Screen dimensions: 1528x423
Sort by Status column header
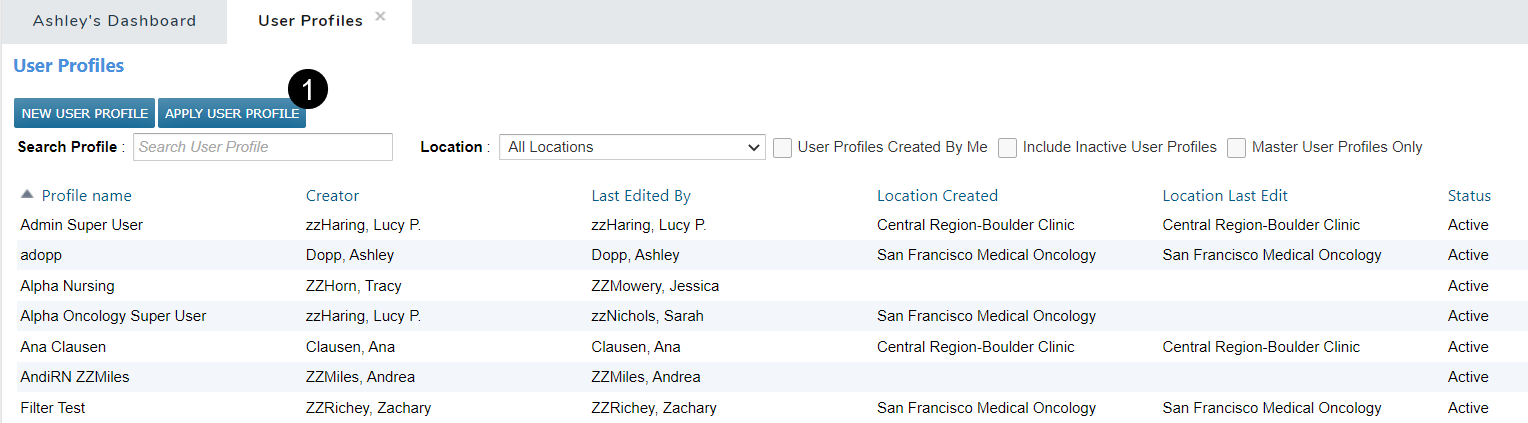click(1469, 196)
